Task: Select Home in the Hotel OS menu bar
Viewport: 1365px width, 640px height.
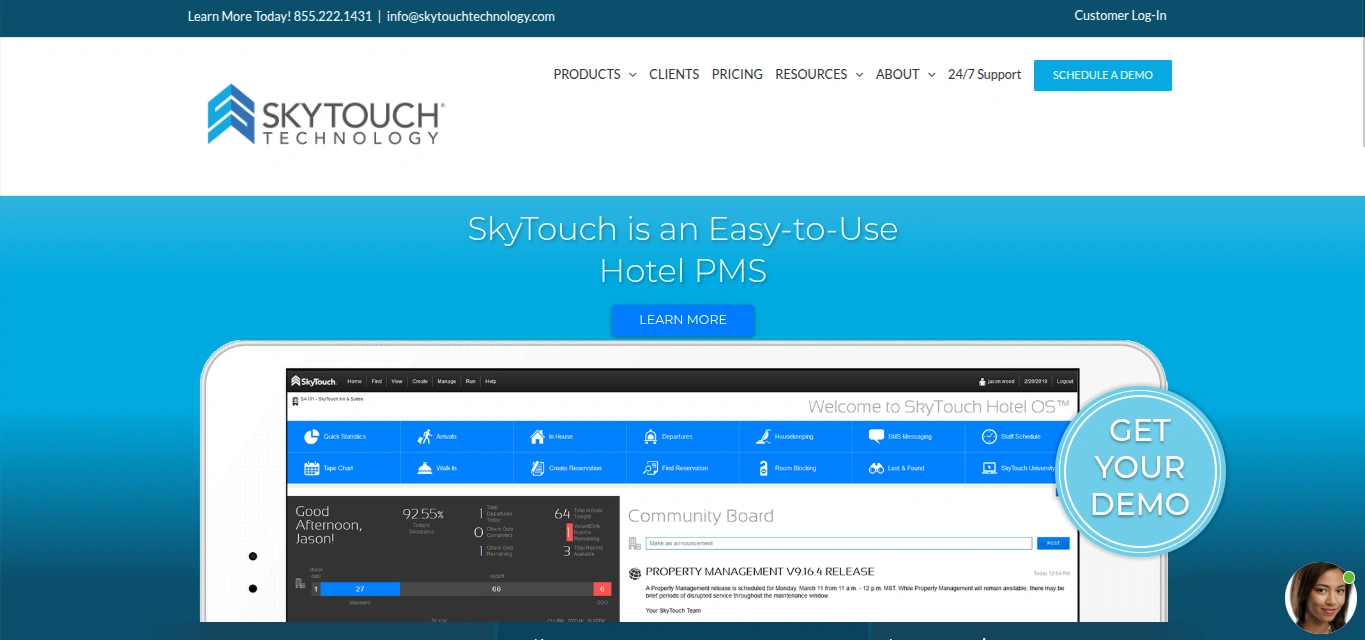Action: coord(354,381)
